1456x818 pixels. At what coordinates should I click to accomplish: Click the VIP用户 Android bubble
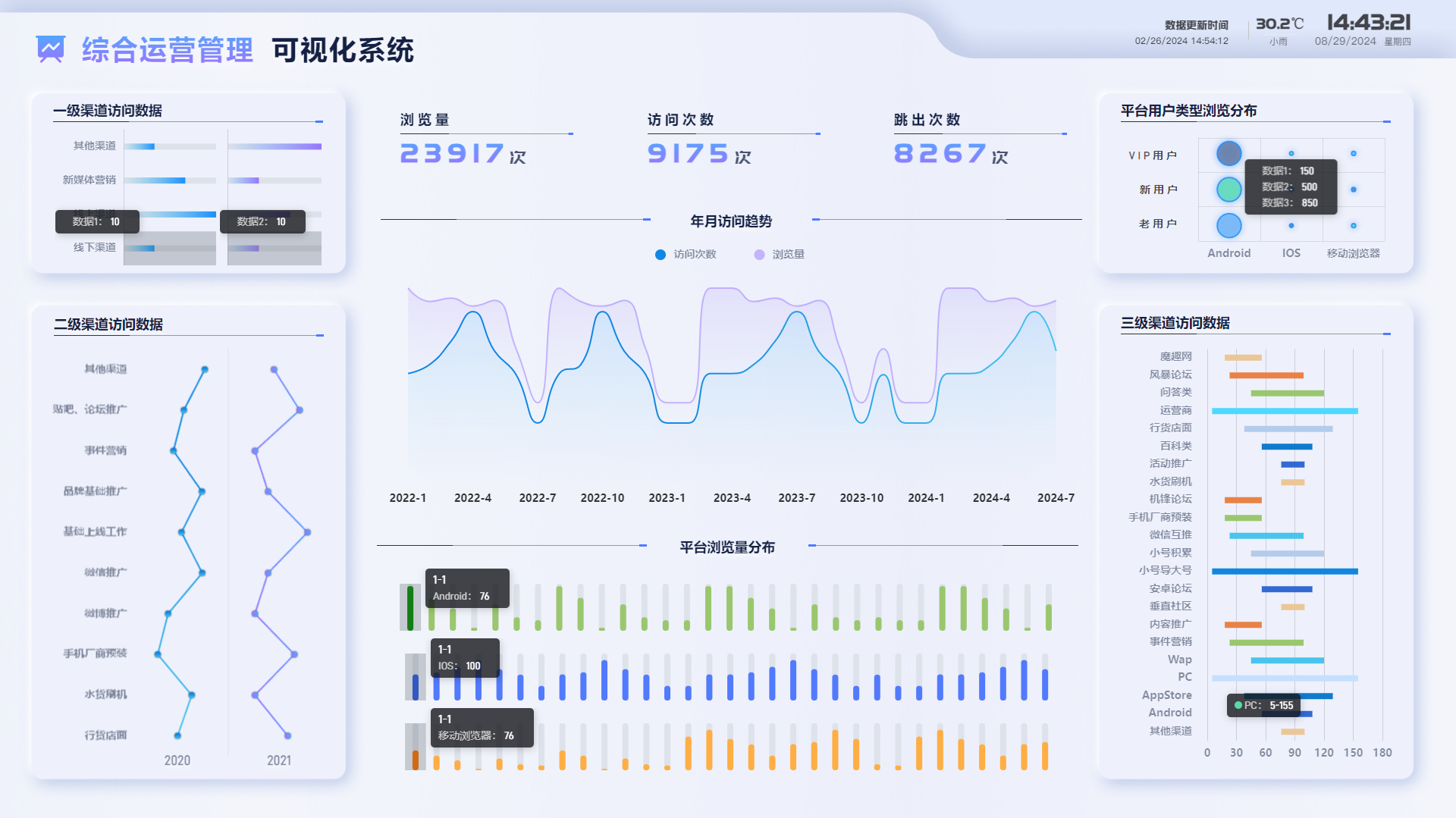pyautogui.click(x=1228, y=154)
